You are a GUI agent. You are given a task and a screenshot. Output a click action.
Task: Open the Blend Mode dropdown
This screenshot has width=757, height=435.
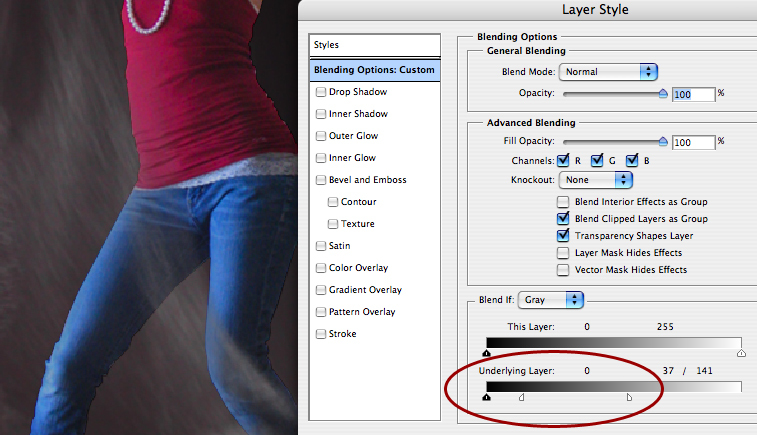point(608,72)
